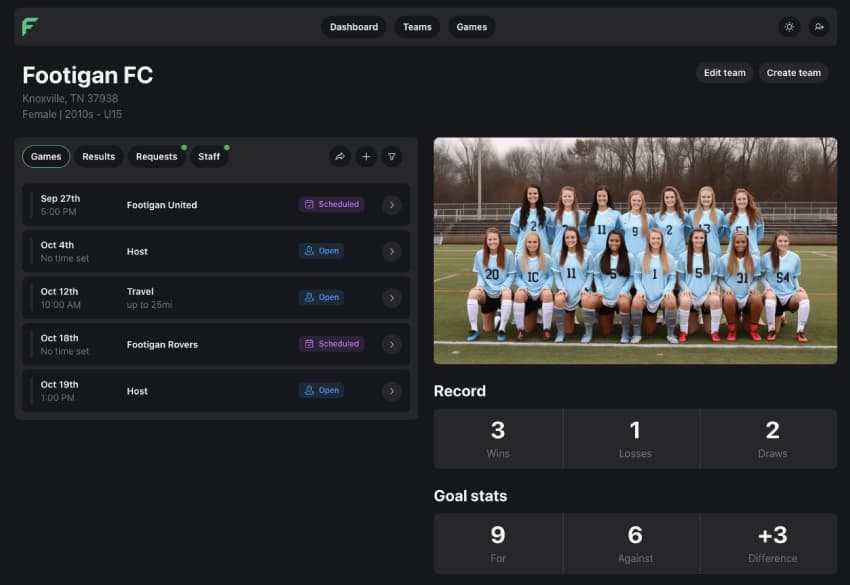Expand the Oct 12th Travel game details
Viewport: 850px width, 585px height.
(392, 297)
